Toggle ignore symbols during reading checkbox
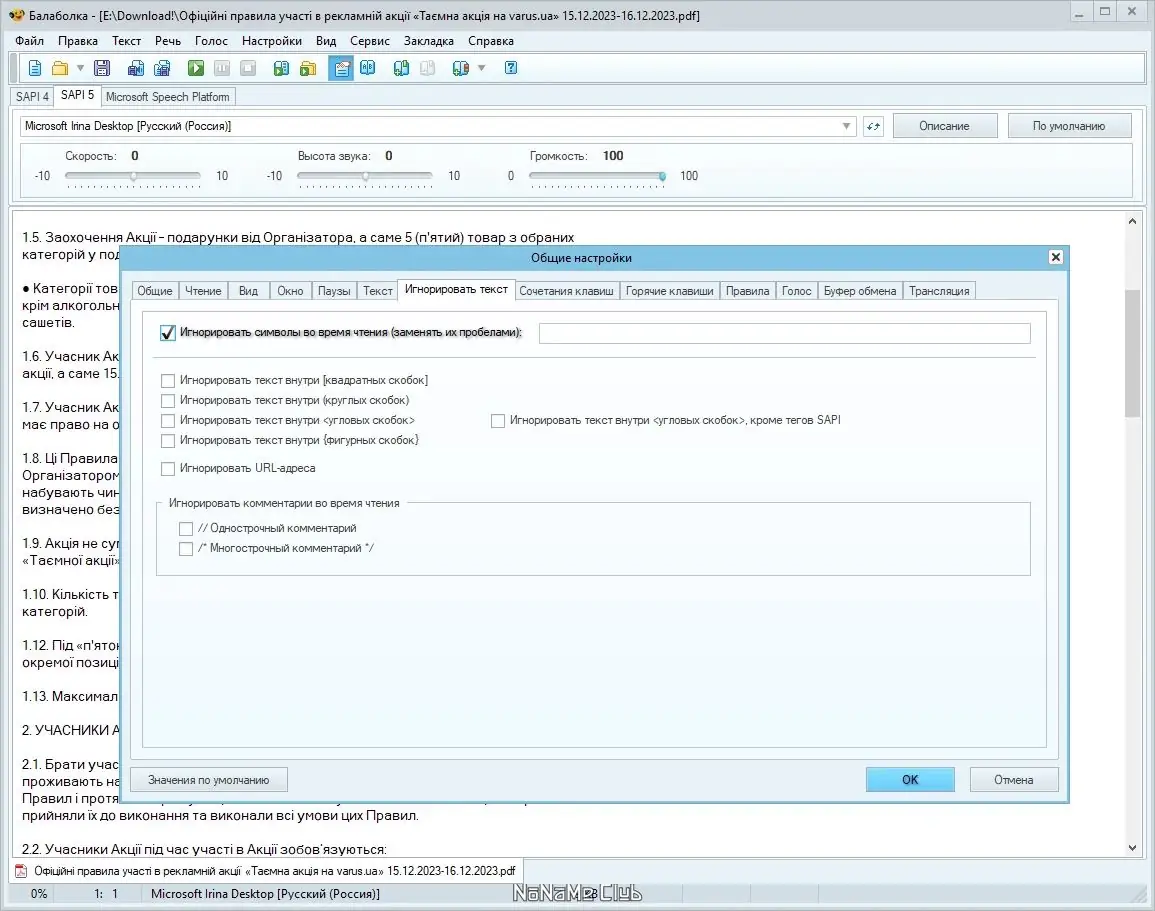The image size is (1155, 911). pyautogui.click(x=168, y=333)
